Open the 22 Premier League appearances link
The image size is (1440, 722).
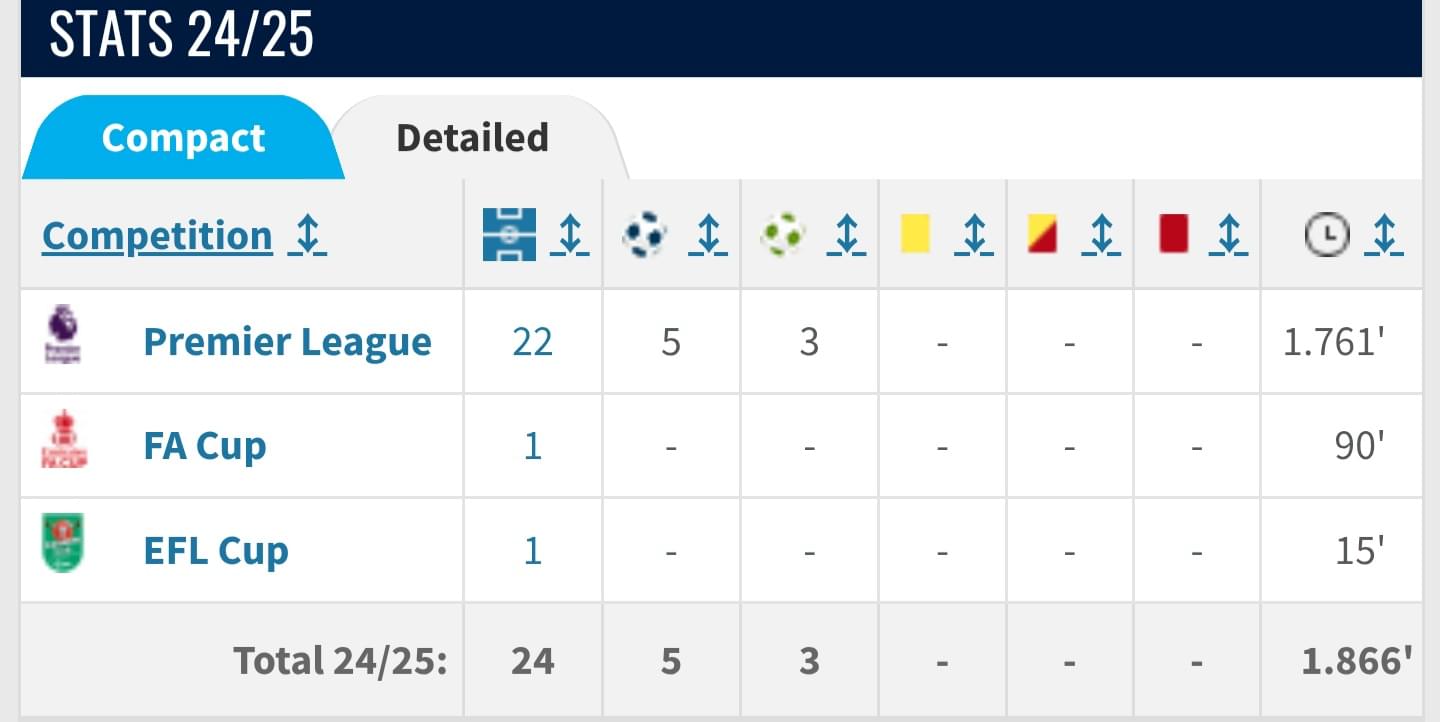coord(532,343)
